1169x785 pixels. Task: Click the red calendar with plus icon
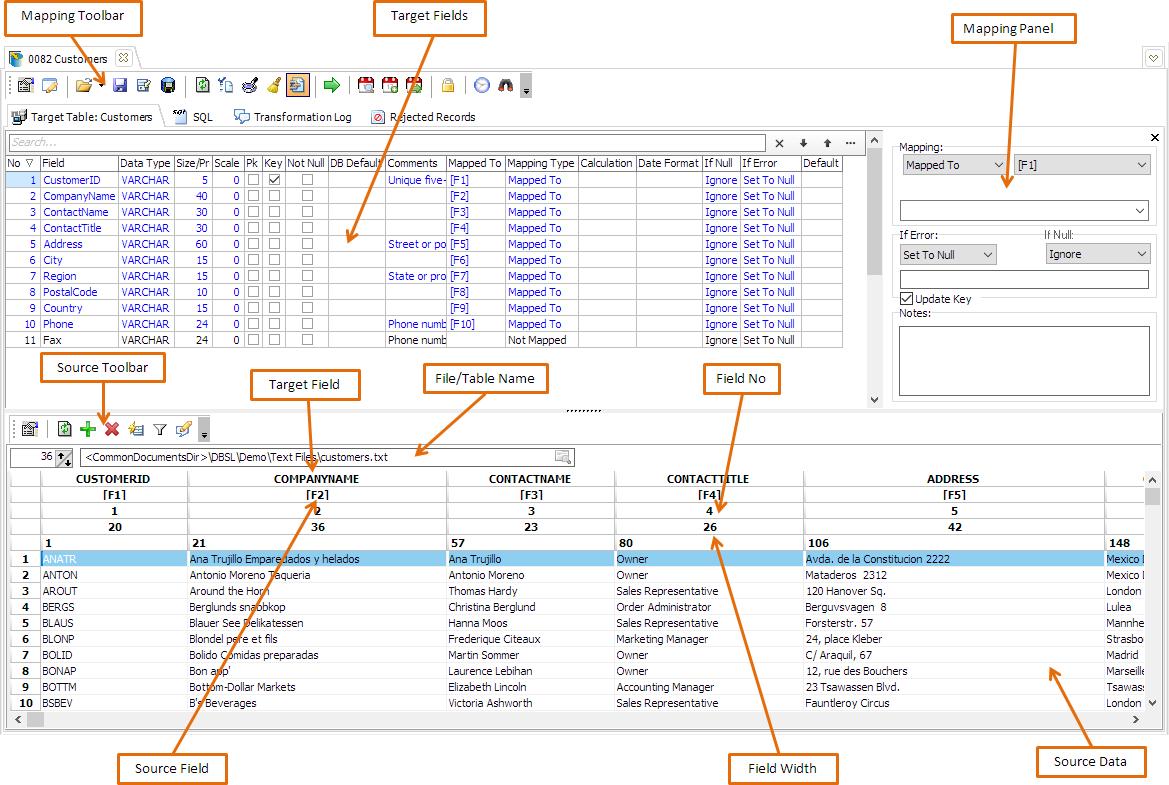(390, 86)
